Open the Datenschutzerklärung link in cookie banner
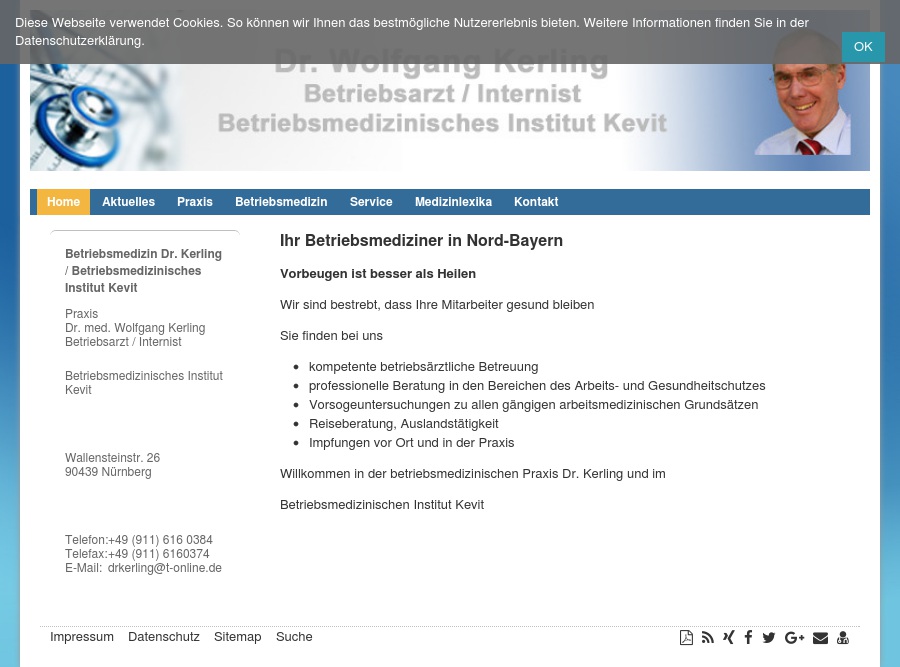Image resolution: width=900 pixels, height=667 pixels. [x=79, y=40]
